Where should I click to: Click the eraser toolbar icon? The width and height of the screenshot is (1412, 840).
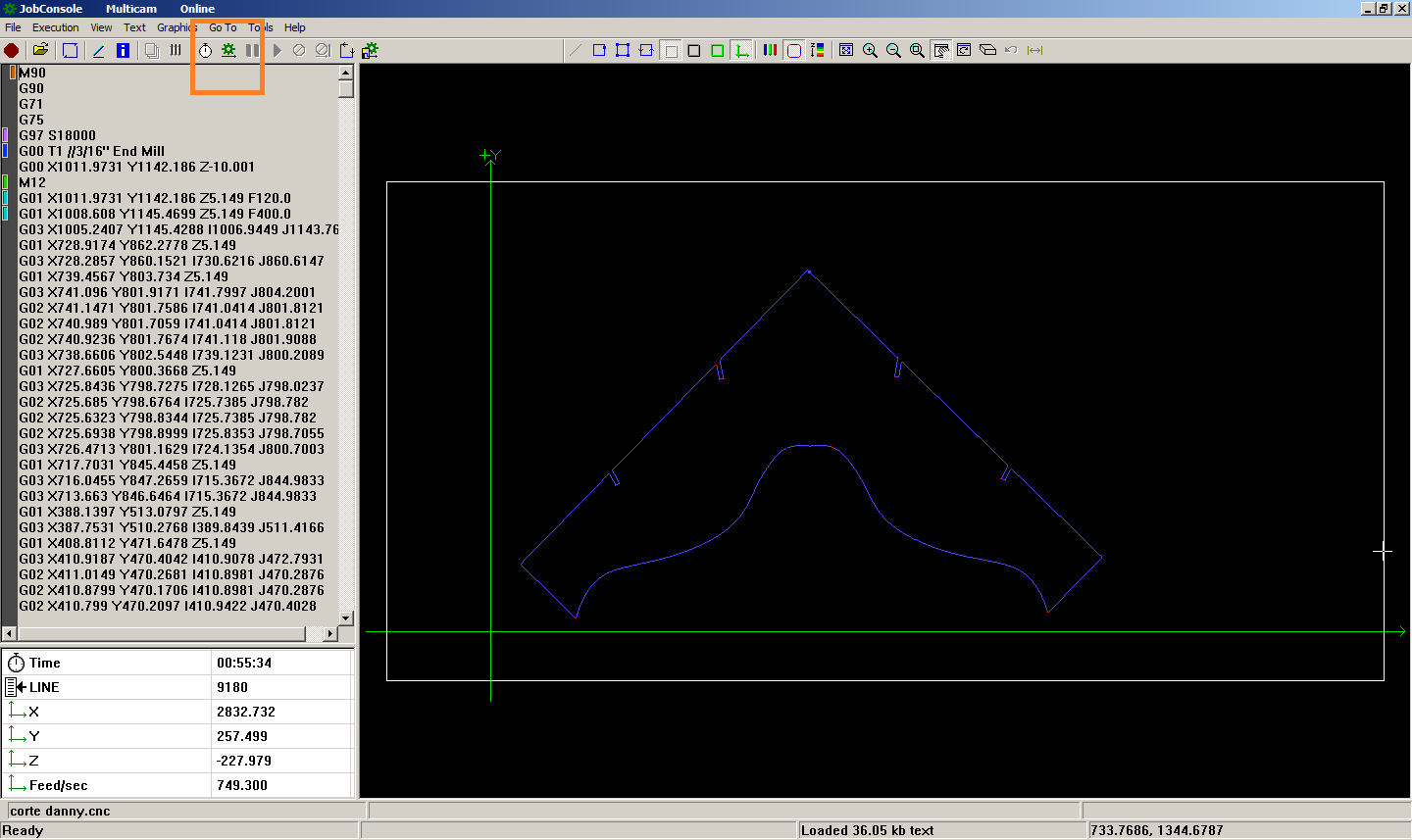tap(987, 50)
